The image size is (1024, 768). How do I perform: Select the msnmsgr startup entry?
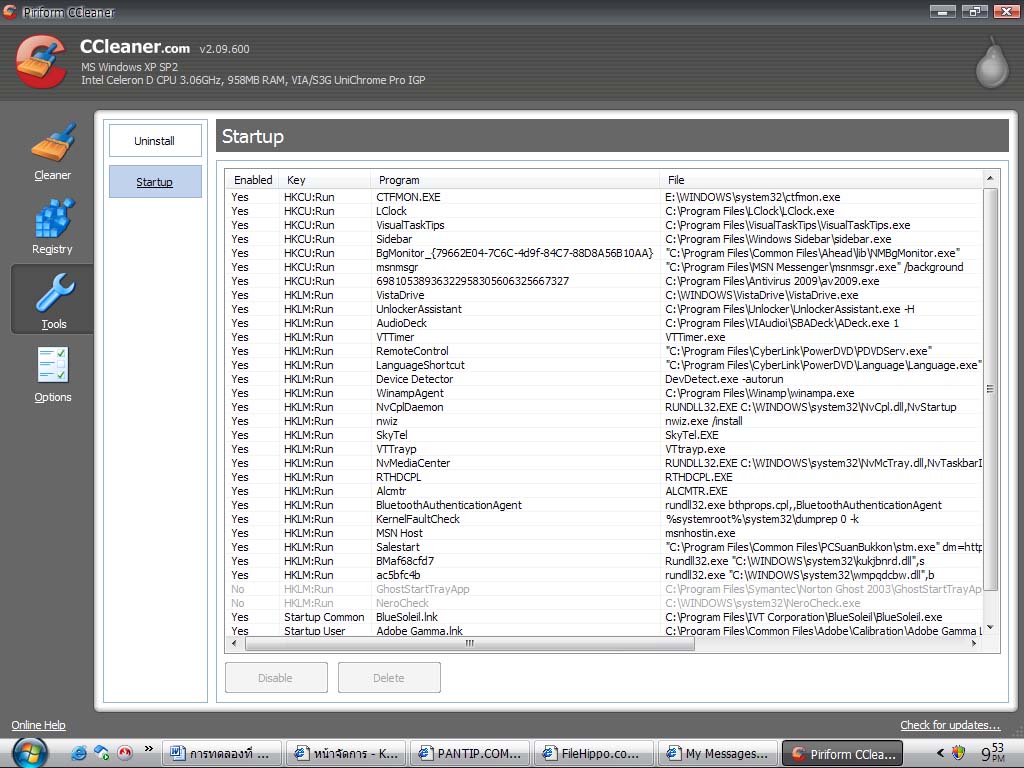click(x=603, y=267)
